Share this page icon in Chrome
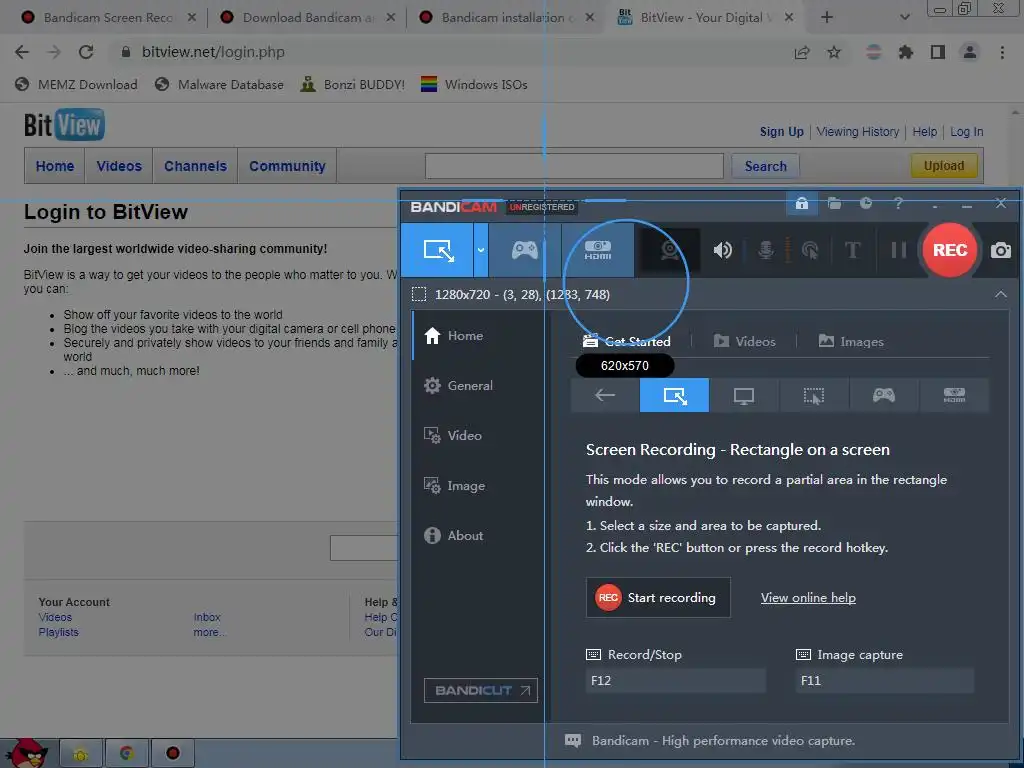The width and height of the screenshot is (1024, 768). point(801,52)
